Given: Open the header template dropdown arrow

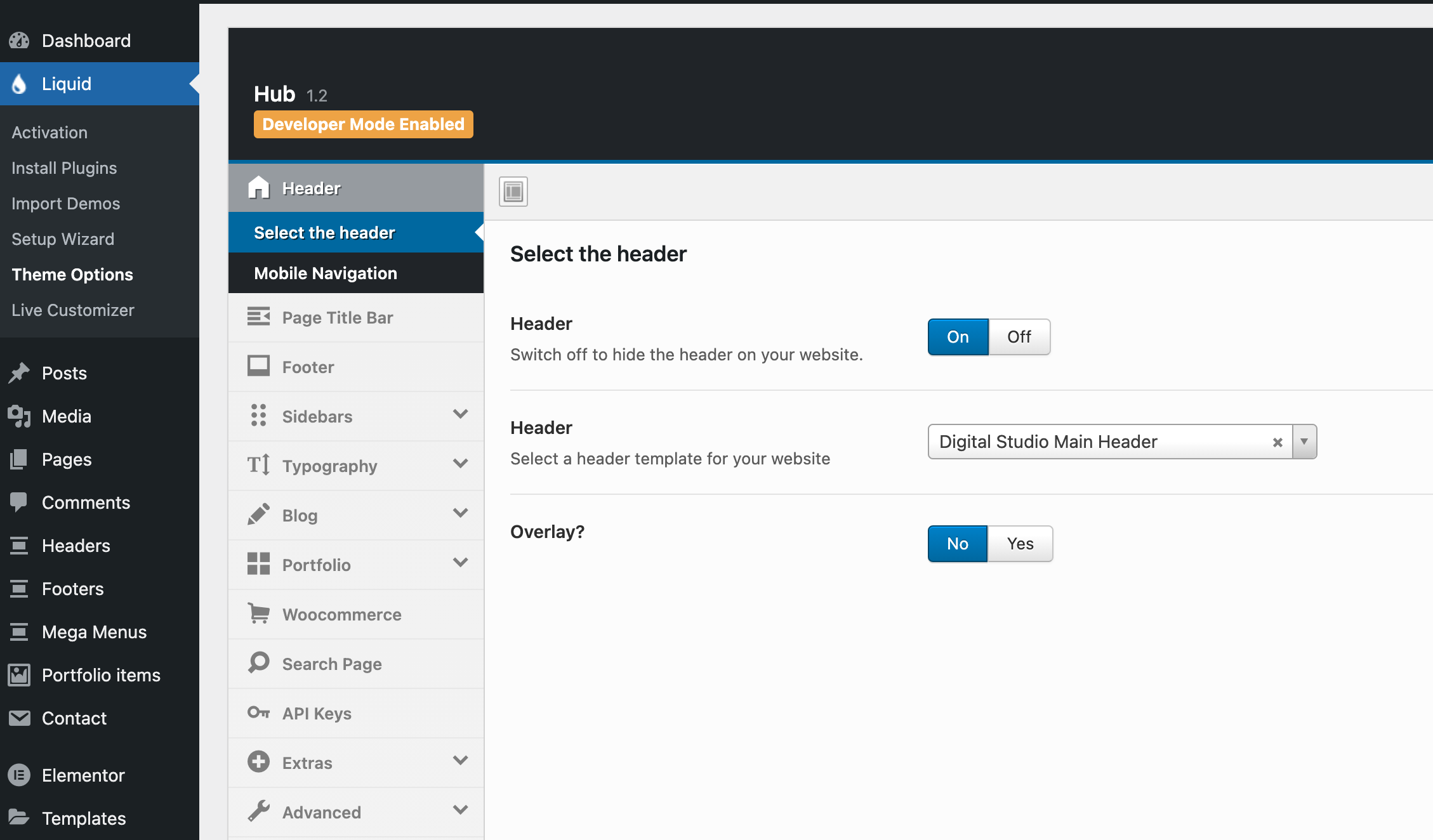Looking at the screenshot, I should (x=1304, y=442).
